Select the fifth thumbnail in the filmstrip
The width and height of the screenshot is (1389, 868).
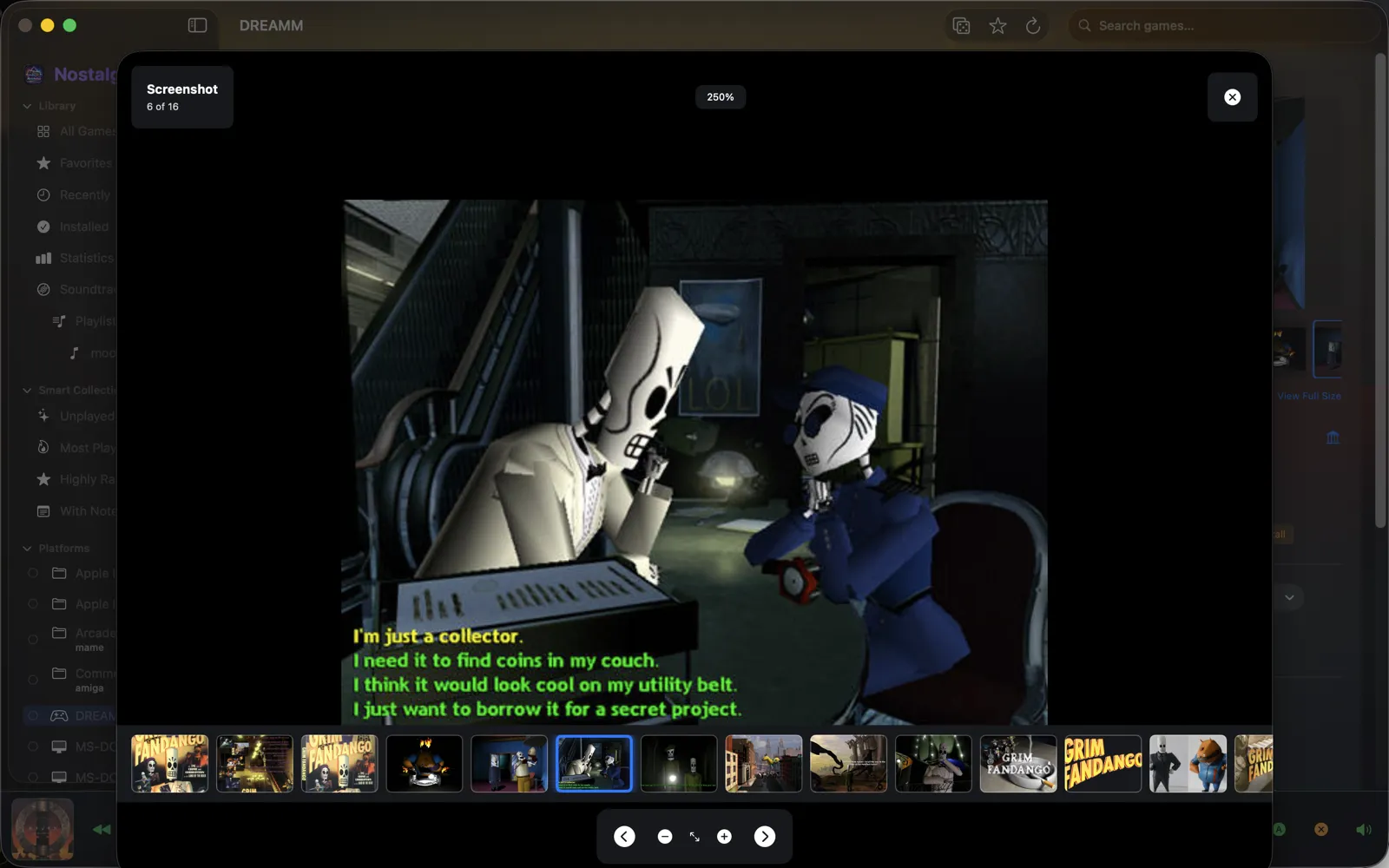pyautogui.click(x=510, y=764)
